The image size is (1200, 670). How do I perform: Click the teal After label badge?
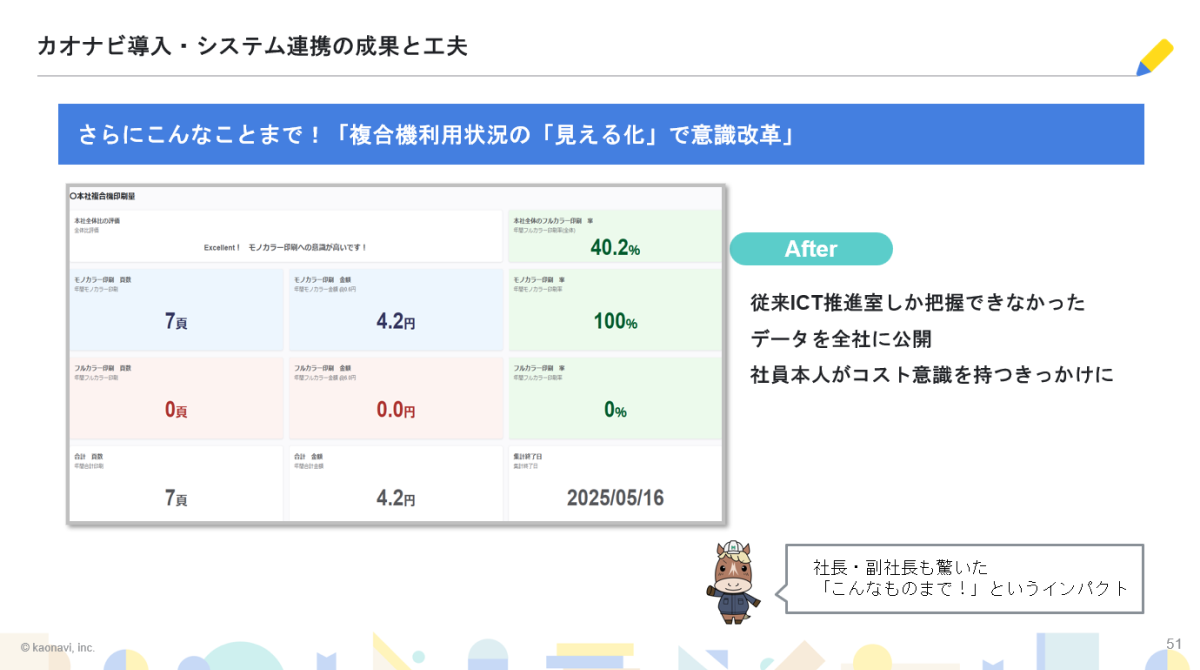(x=810, y=249)
